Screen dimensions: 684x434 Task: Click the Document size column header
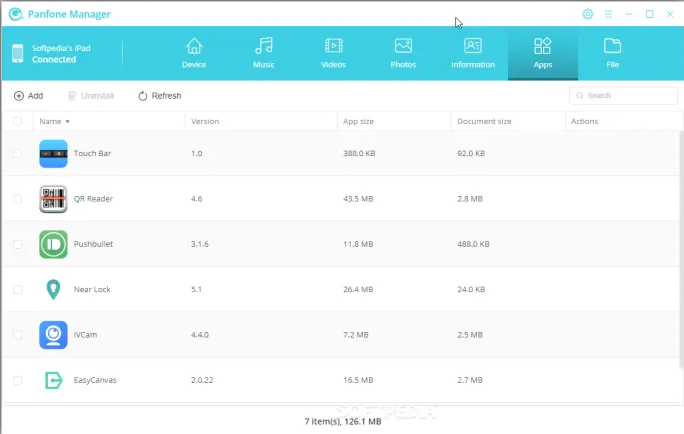click(484, 121)
